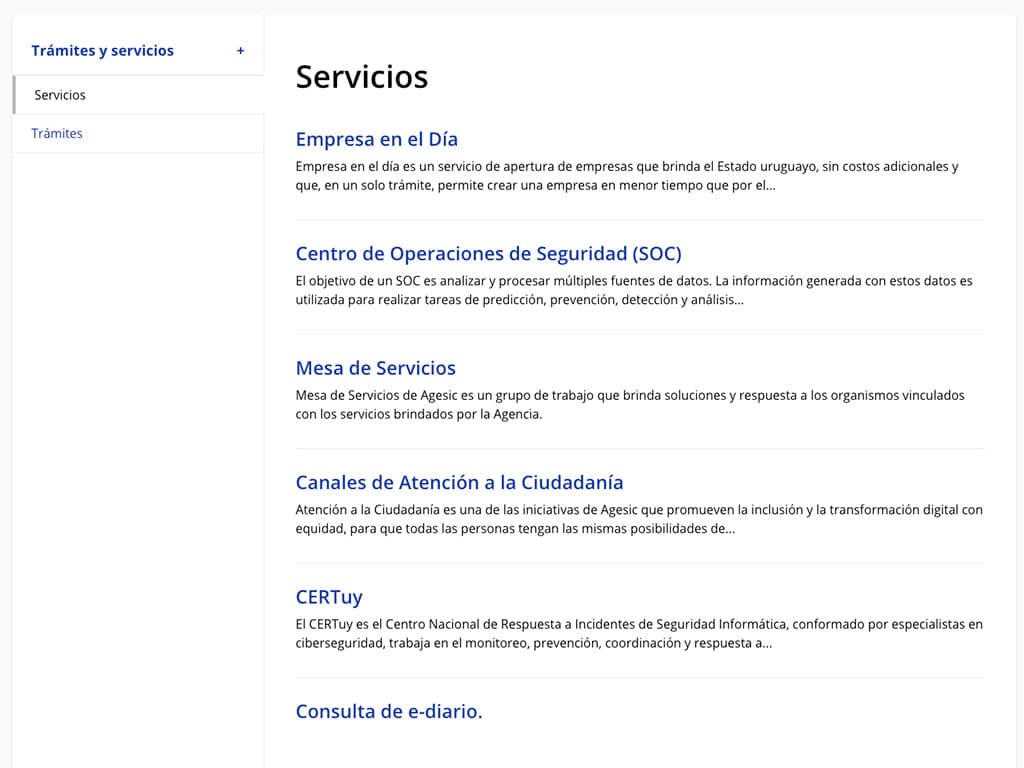Open Centro de Operaciones de Seguridad (SOC)

click(488, 253)
